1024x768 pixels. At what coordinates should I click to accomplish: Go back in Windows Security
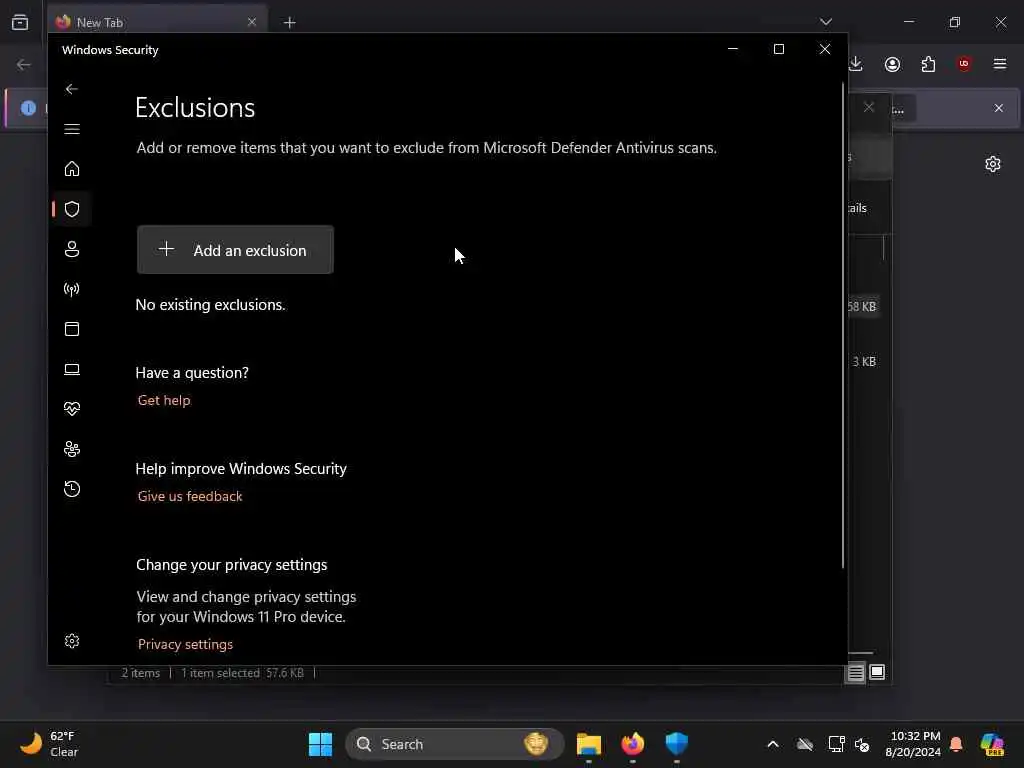72,89
